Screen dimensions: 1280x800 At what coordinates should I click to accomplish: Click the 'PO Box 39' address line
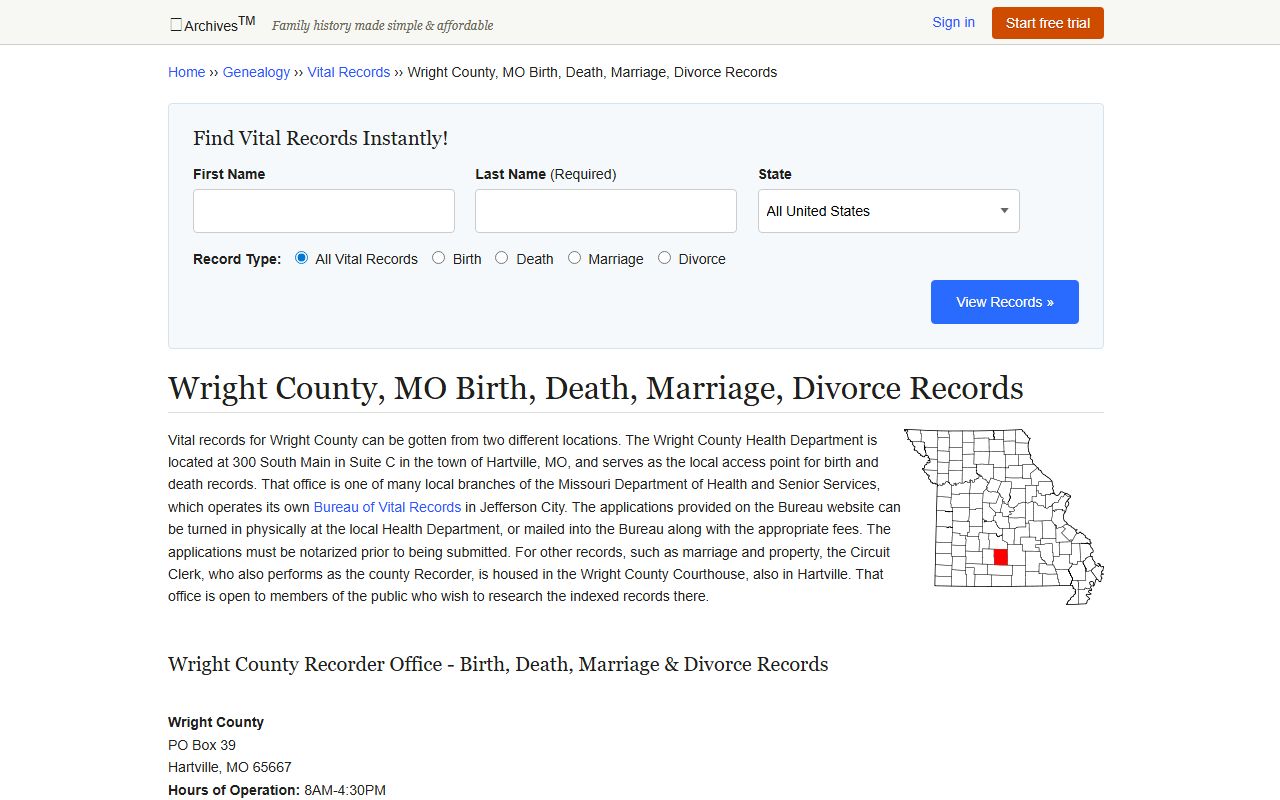point(202,745)
